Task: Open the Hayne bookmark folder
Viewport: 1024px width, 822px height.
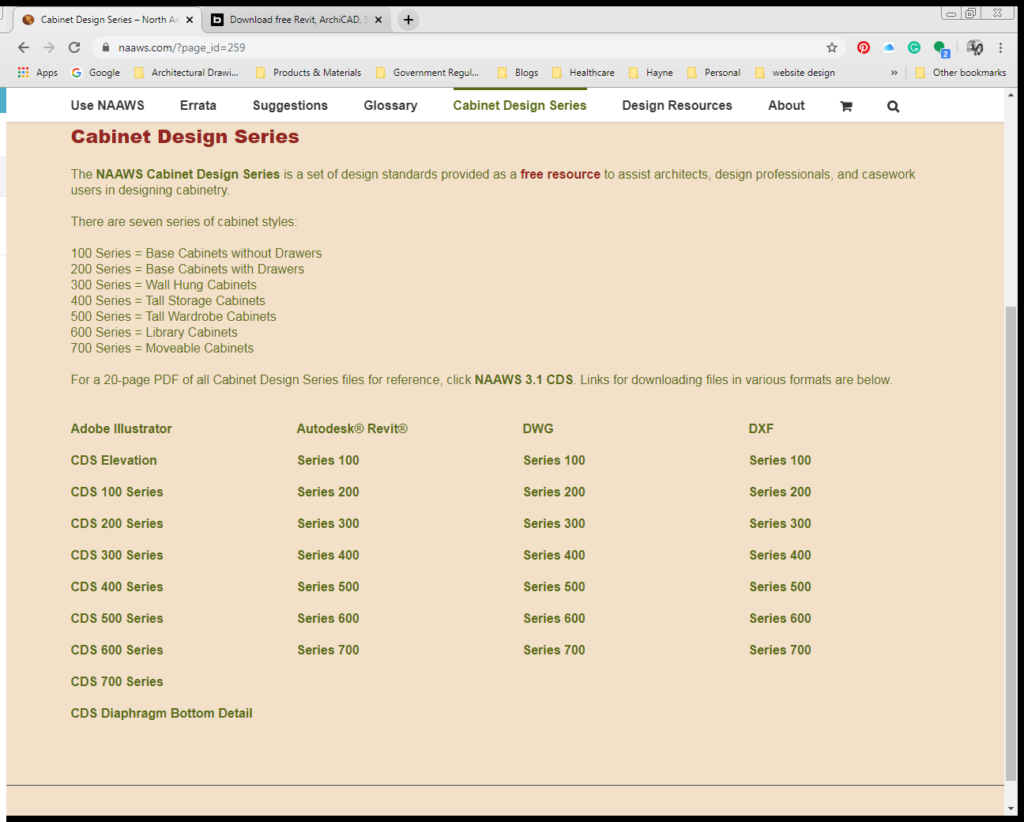Action: [x=650, y=72]
